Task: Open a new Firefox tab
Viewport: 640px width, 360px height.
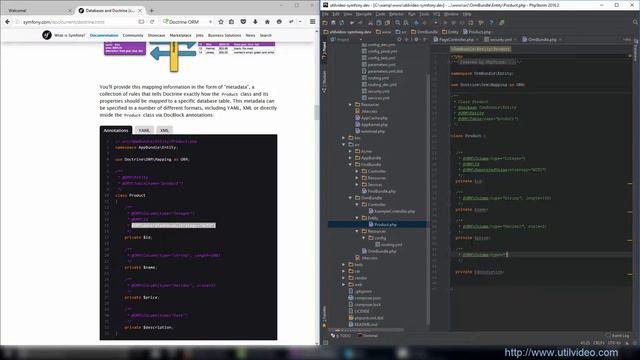Action: point(152,10)
